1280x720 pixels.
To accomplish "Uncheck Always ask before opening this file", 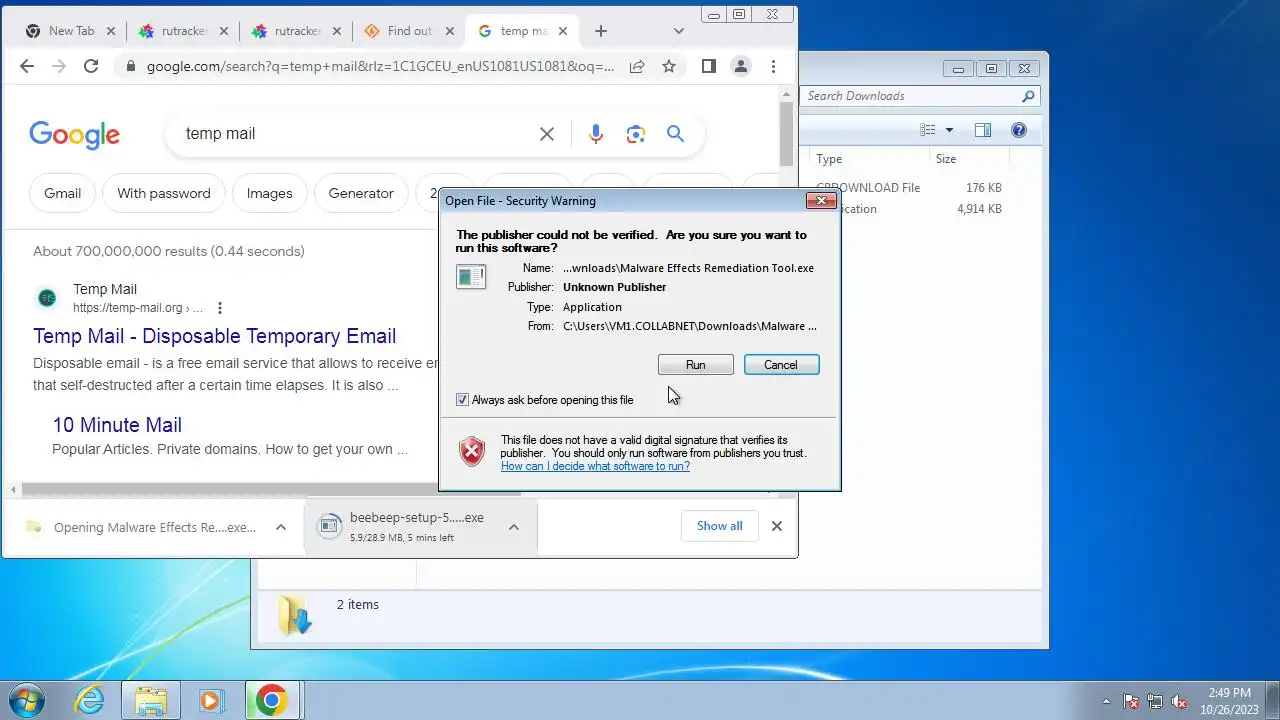I will [x=462, y=399].
